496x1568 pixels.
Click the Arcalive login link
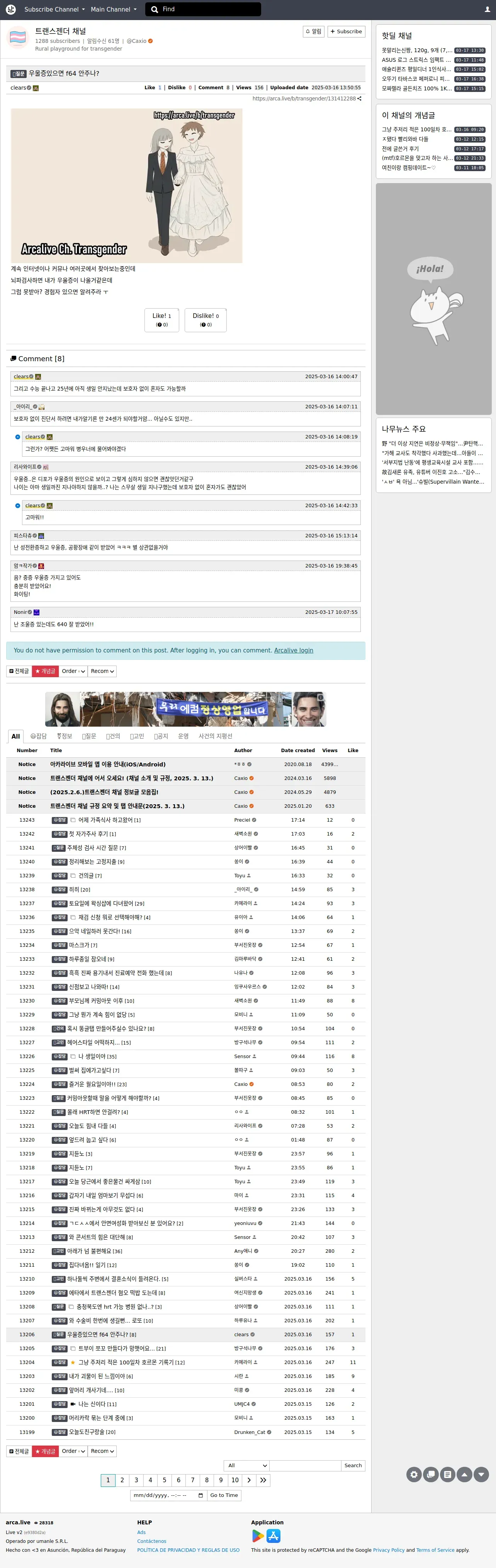click(293, 650)
